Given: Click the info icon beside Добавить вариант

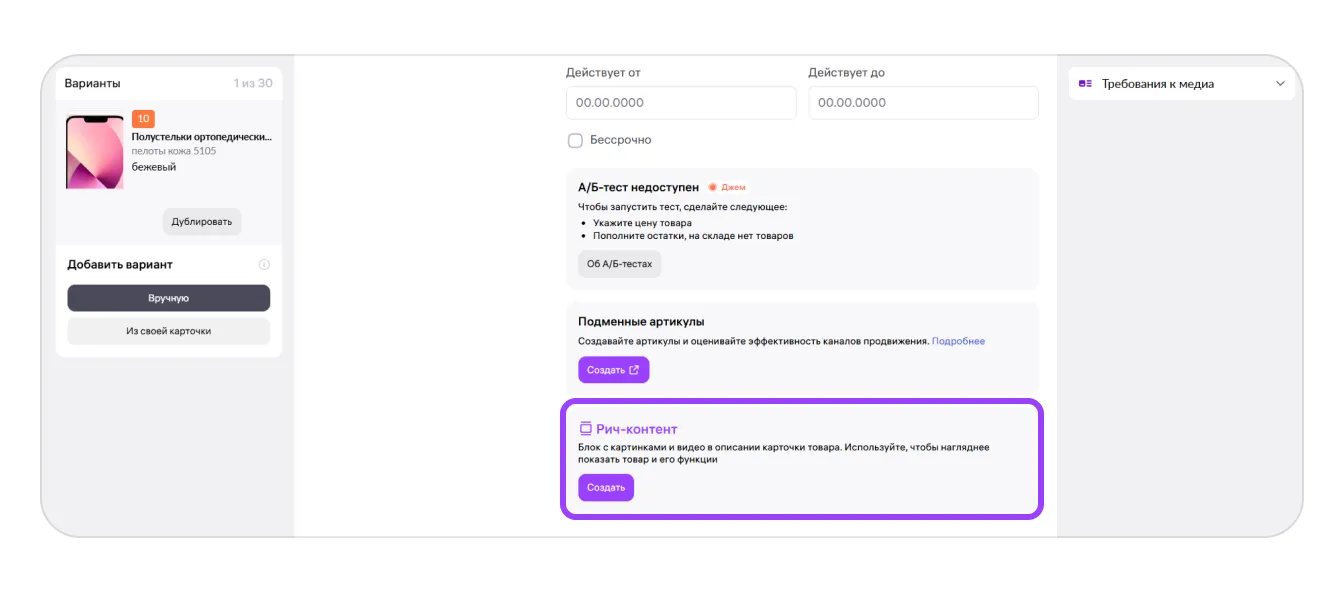Looking at the screenshot, I should click(264, 265).
